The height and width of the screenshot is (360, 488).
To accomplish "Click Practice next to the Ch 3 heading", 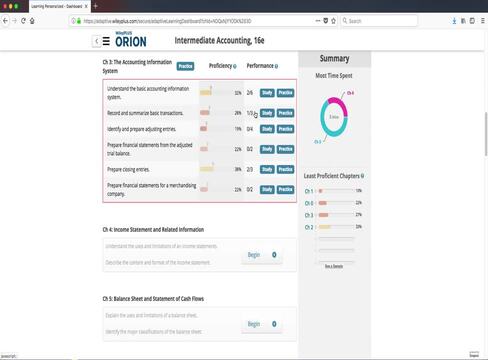I will [x=185, y=66].
